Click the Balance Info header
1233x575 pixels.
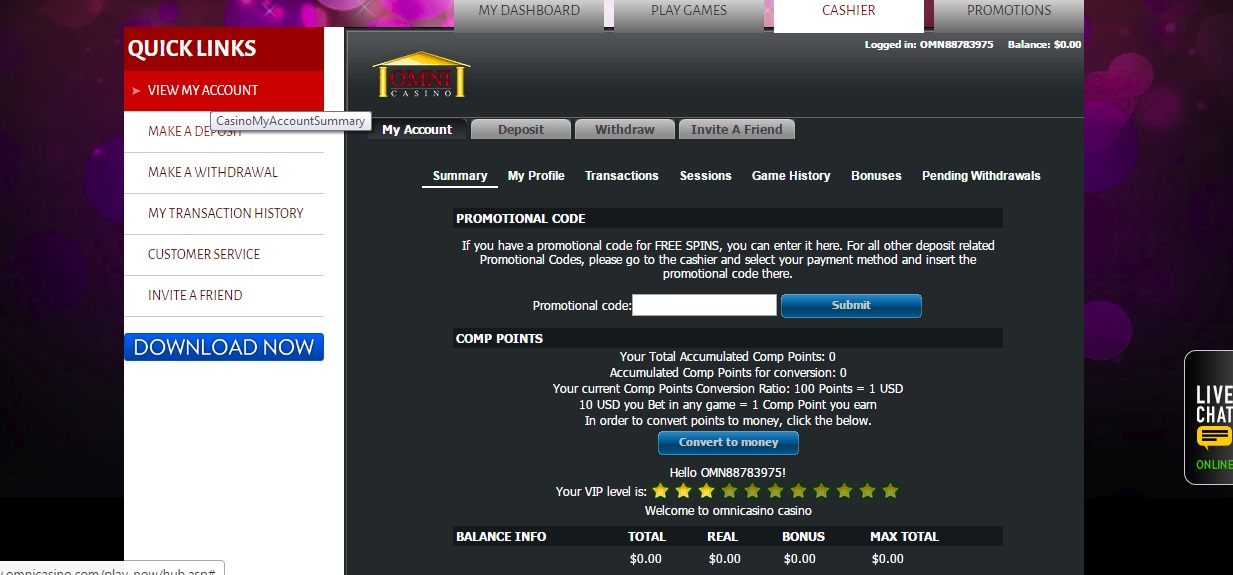tap(501, 537)
